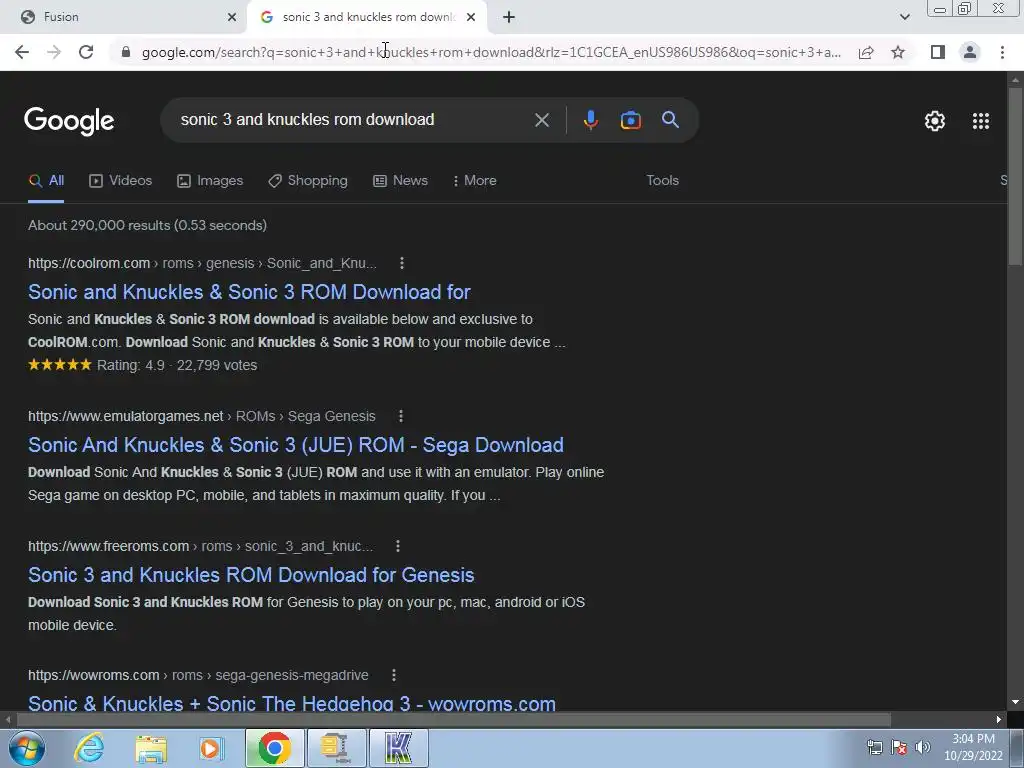Click the volume speaker tray icon
The image size is (1024, 768).
[923, 747]
